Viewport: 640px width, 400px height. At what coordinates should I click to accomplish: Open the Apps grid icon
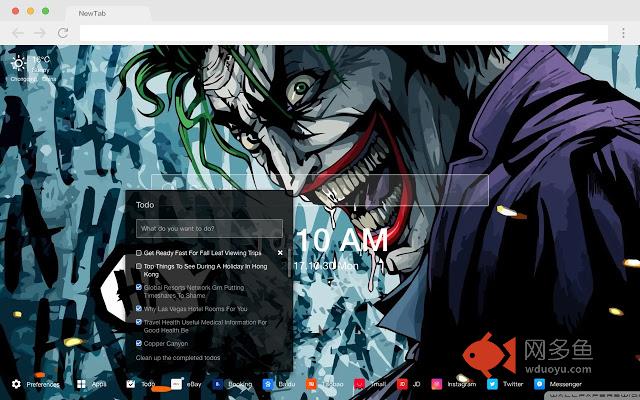[x=81, y=384]
